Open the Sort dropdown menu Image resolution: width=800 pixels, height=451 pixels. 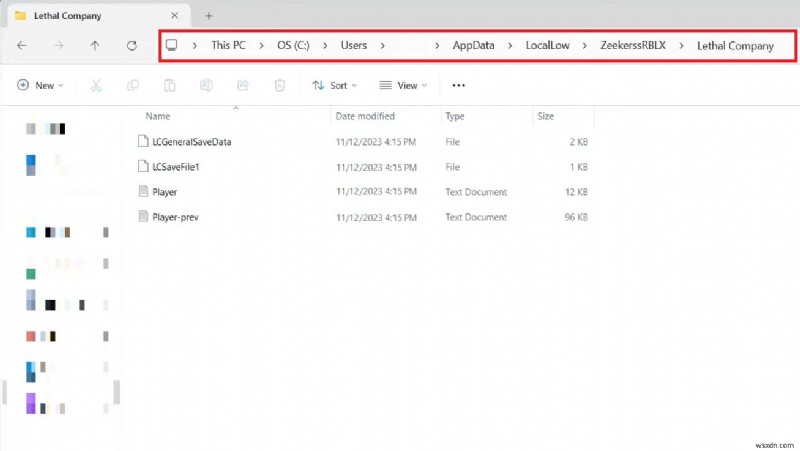click(x=335, y=85)
